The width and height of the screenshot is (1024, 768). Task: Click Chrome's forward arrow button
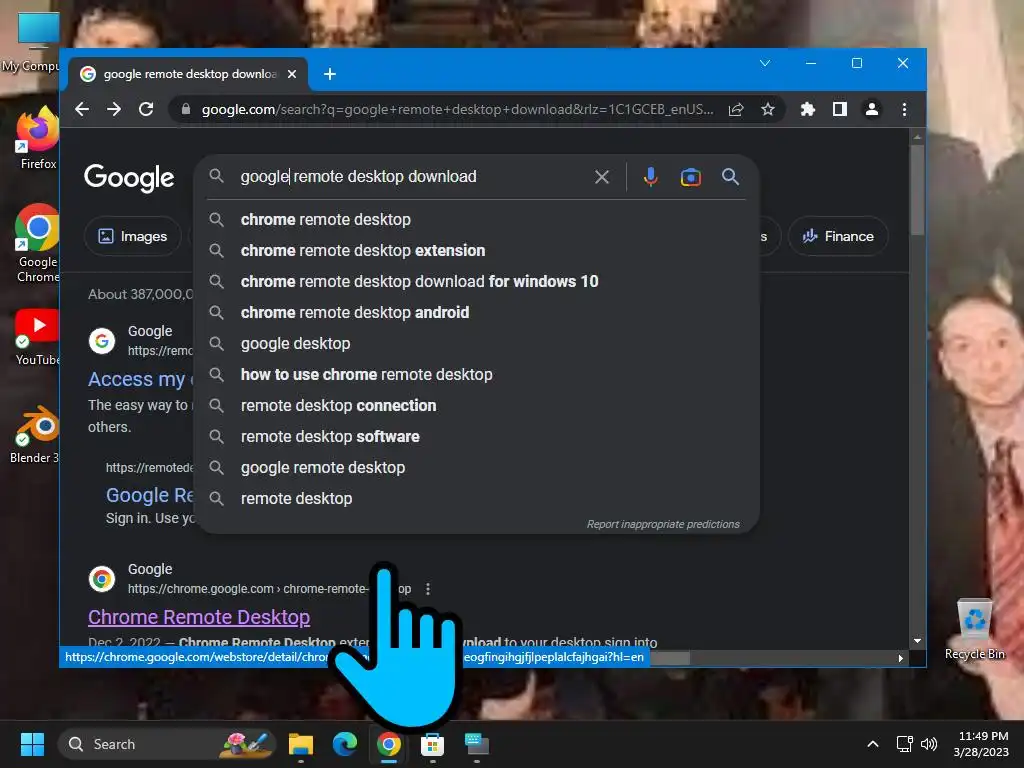pyautogui.click(x=114, y=109)
